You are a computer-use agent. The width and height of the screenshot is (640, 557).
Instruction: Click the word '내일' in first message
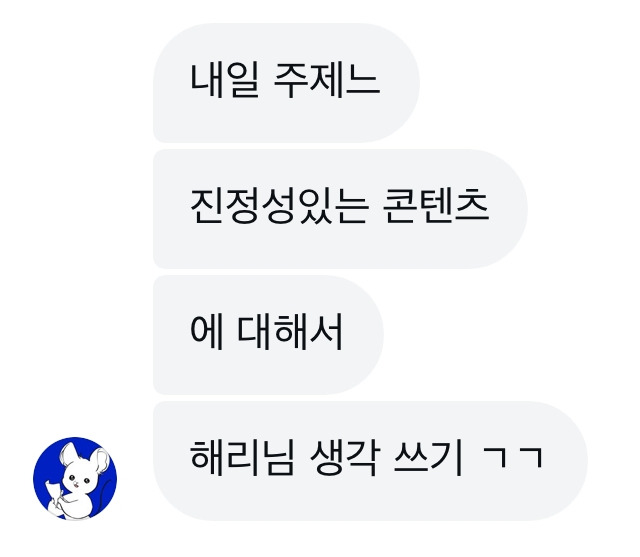[x=224, y=81]
